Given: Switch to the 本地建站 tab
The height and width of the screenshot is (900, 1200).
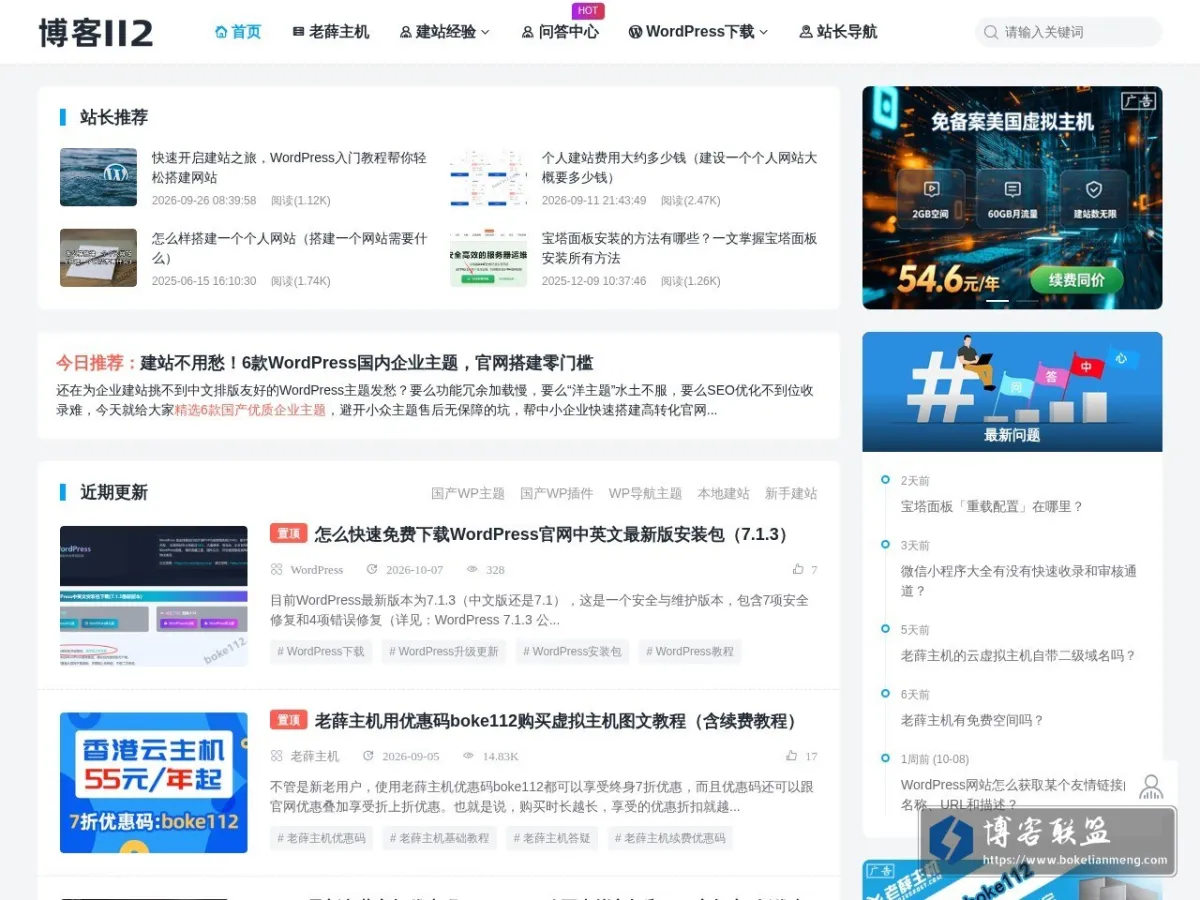Looking at the screenshot, I should [x=723, y=493].
